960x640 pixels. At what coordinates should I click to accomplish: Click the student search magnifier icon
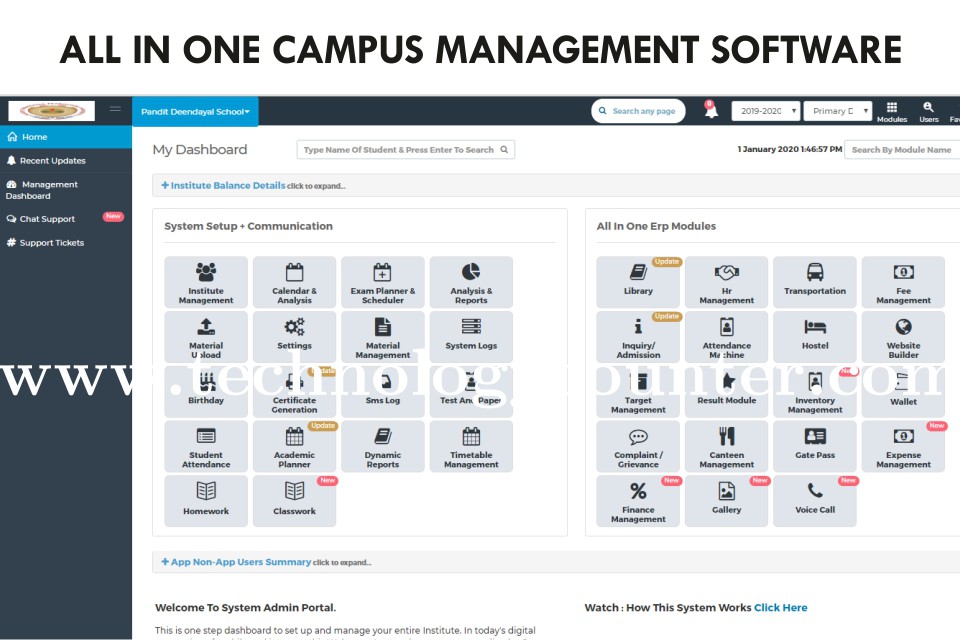click(504, 149)
